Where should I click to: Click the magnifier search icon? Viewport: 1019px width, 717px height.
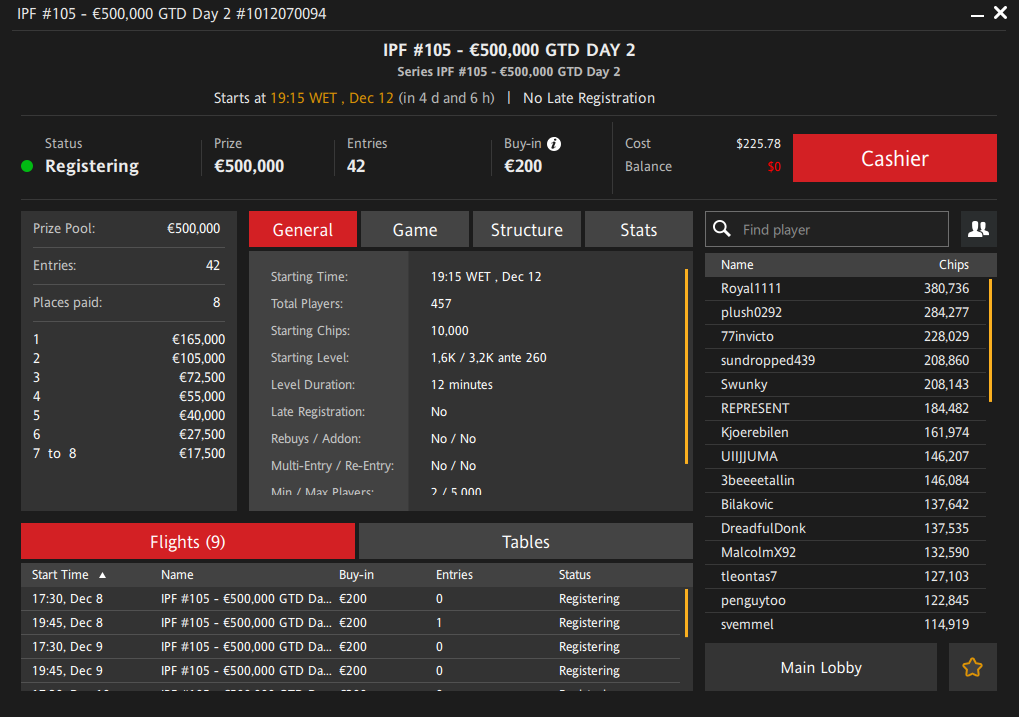[x=722, y=230]
